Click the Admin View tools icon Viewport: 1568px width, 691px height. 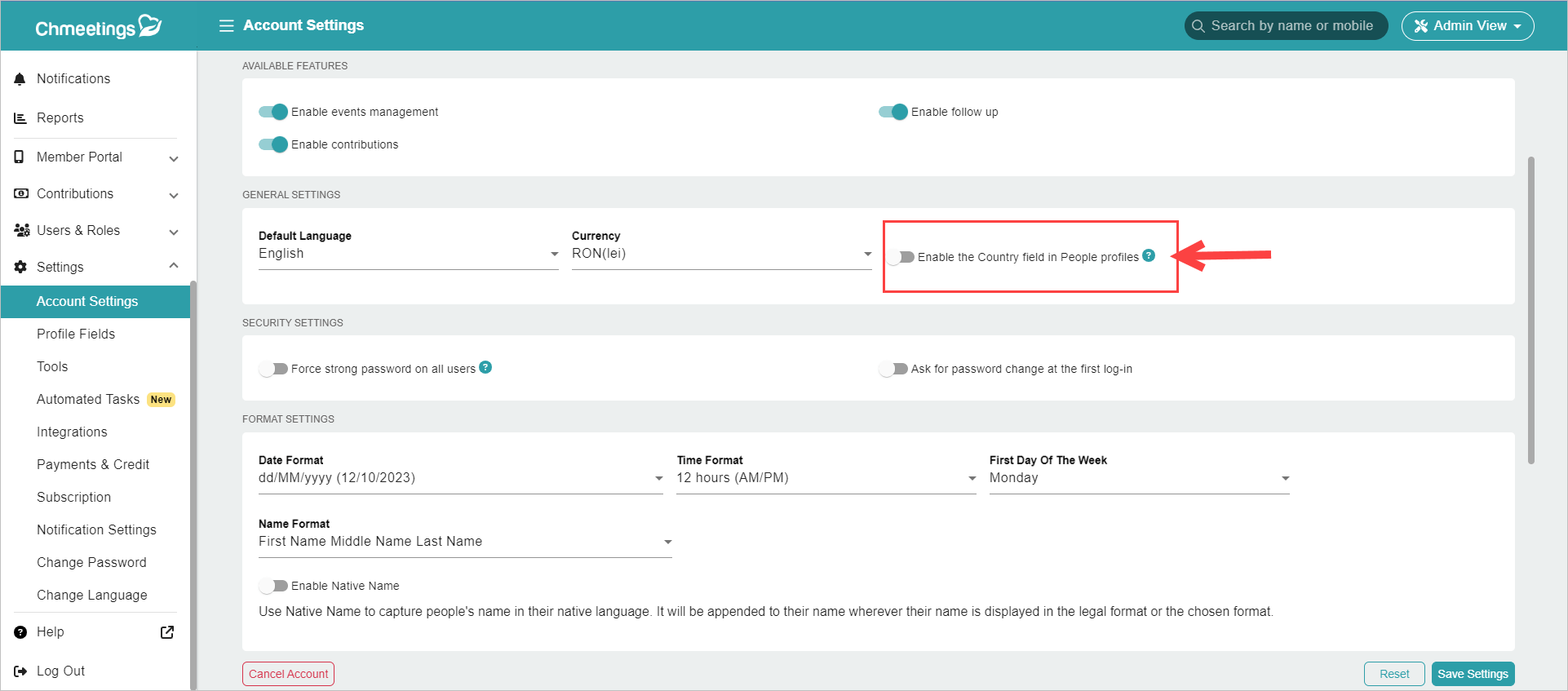click(1421, 26)
